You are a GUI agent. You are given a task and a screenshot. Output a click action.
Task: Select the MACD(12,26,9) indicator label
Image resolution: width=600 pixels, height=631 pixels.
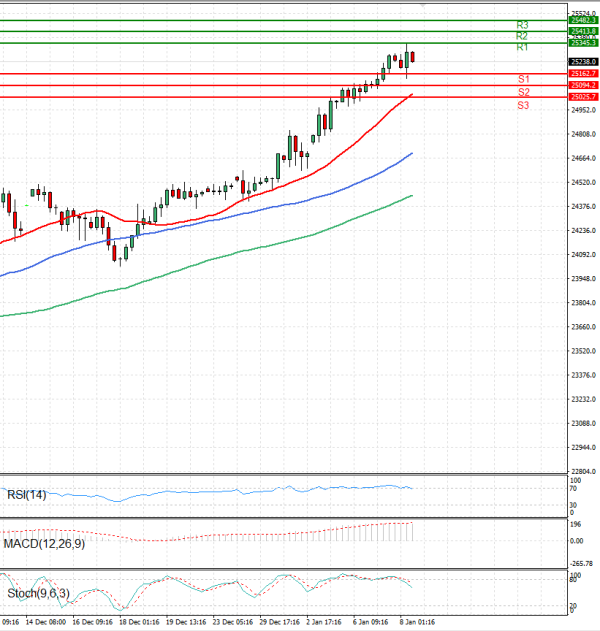46,542
